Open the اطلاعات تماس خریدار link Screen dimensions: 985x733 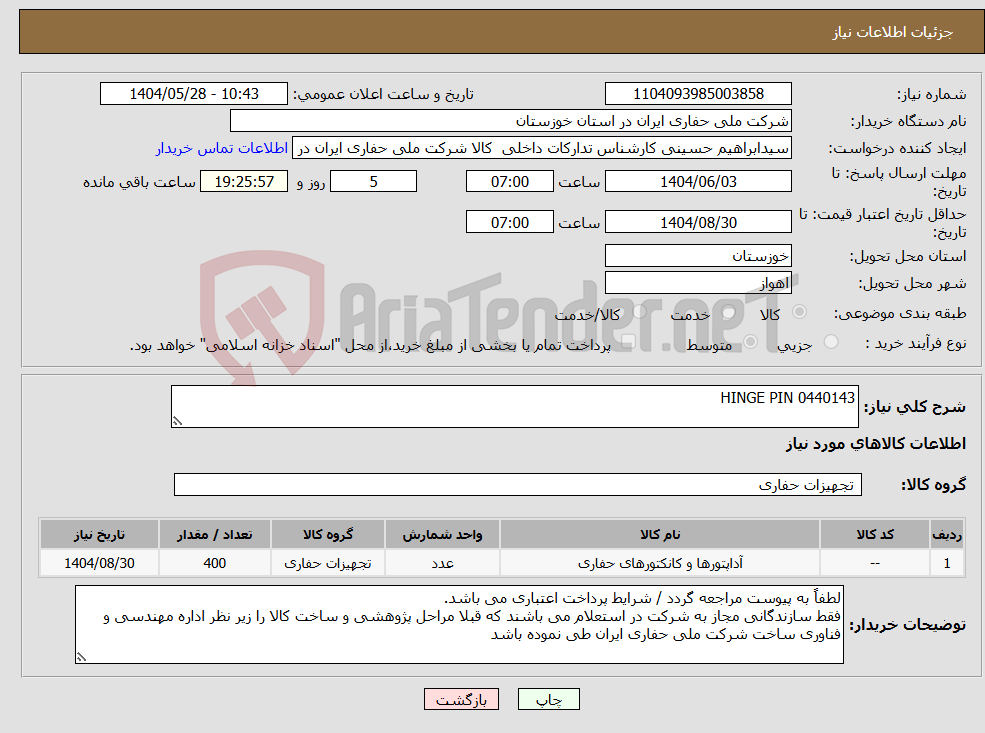pyautogui.click(x=222, y=148)
